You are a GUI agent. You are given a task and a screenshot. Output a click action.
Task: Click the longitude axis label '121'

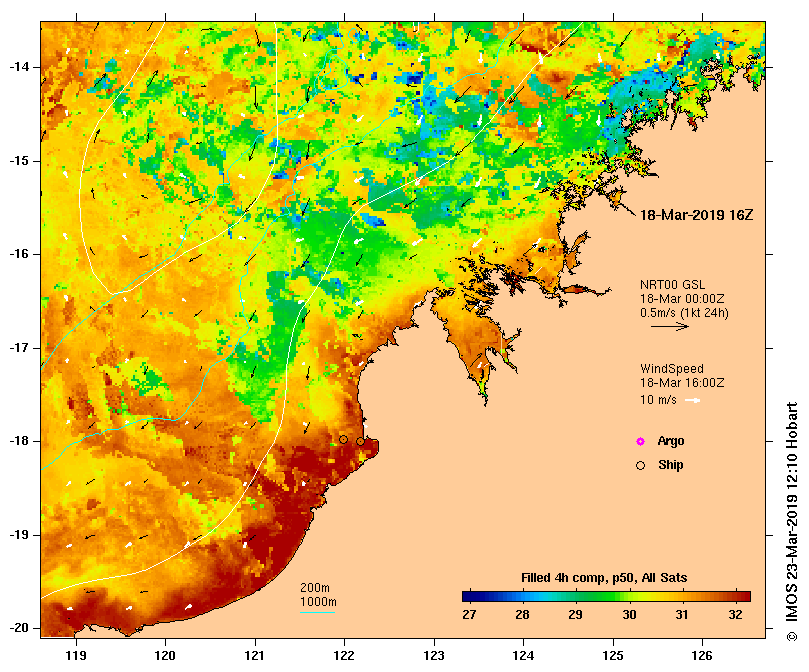click(254, 656)
